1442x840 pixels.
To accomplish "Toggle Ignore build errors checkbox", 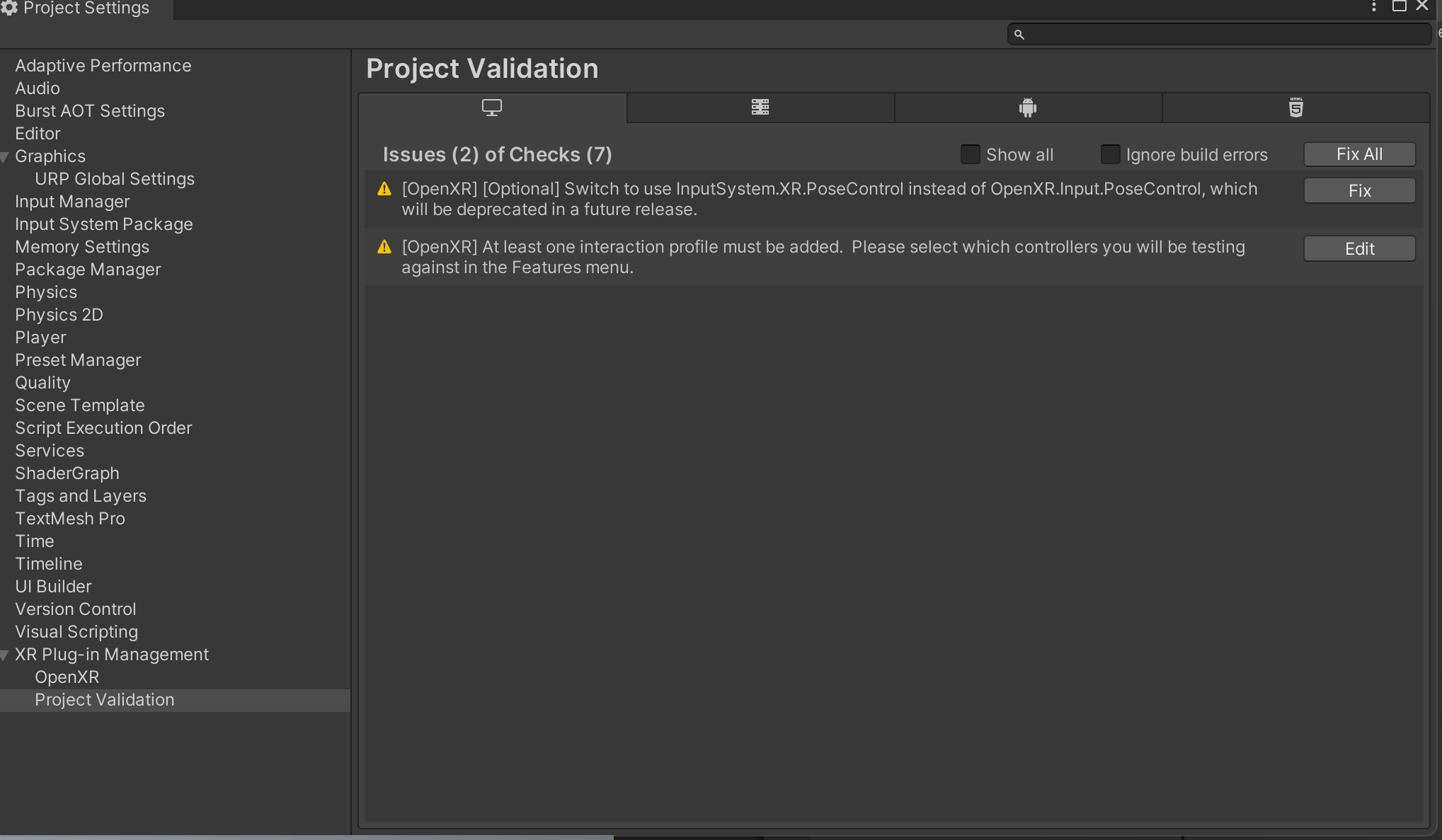I will pos(1110,154).
